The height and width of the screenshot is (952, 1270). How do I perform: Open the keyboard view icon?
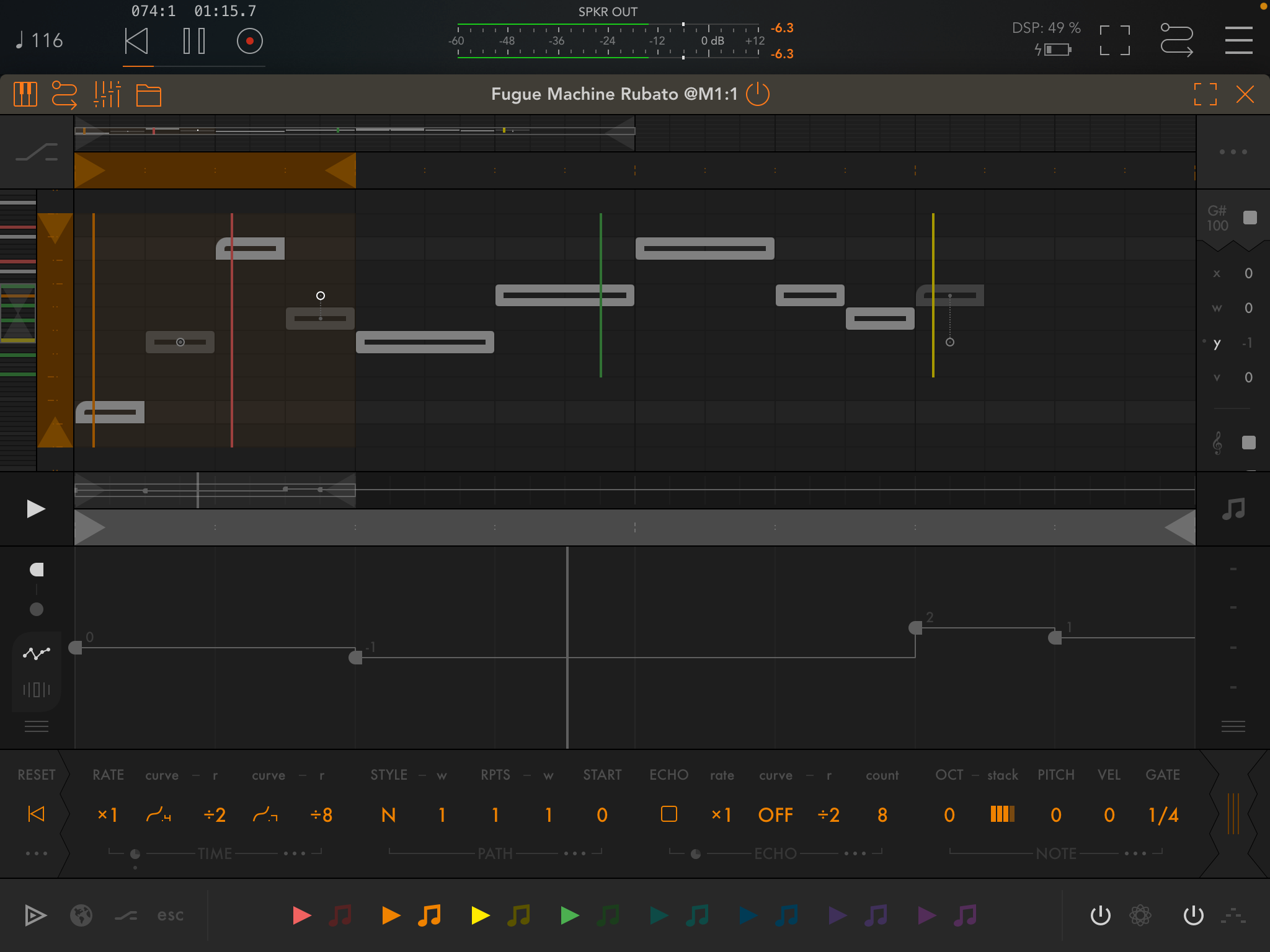(25, 95)
